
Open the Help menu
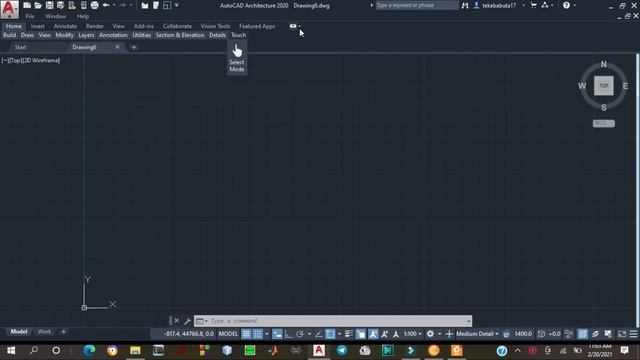tap(83, 16)
